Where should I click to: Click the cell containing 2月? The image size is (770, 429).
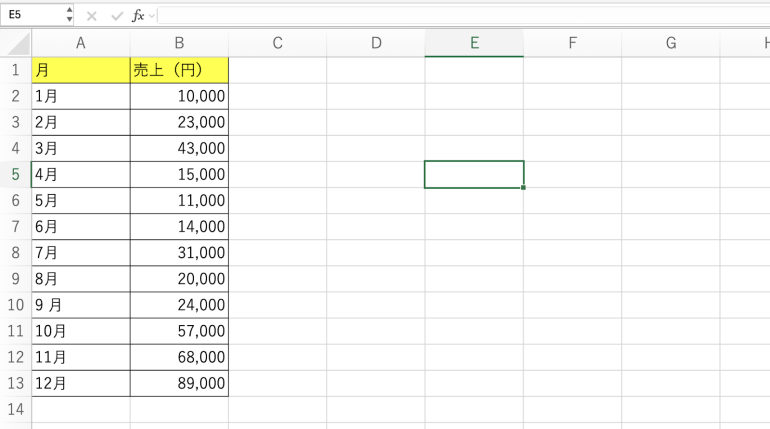pos(81,122)
